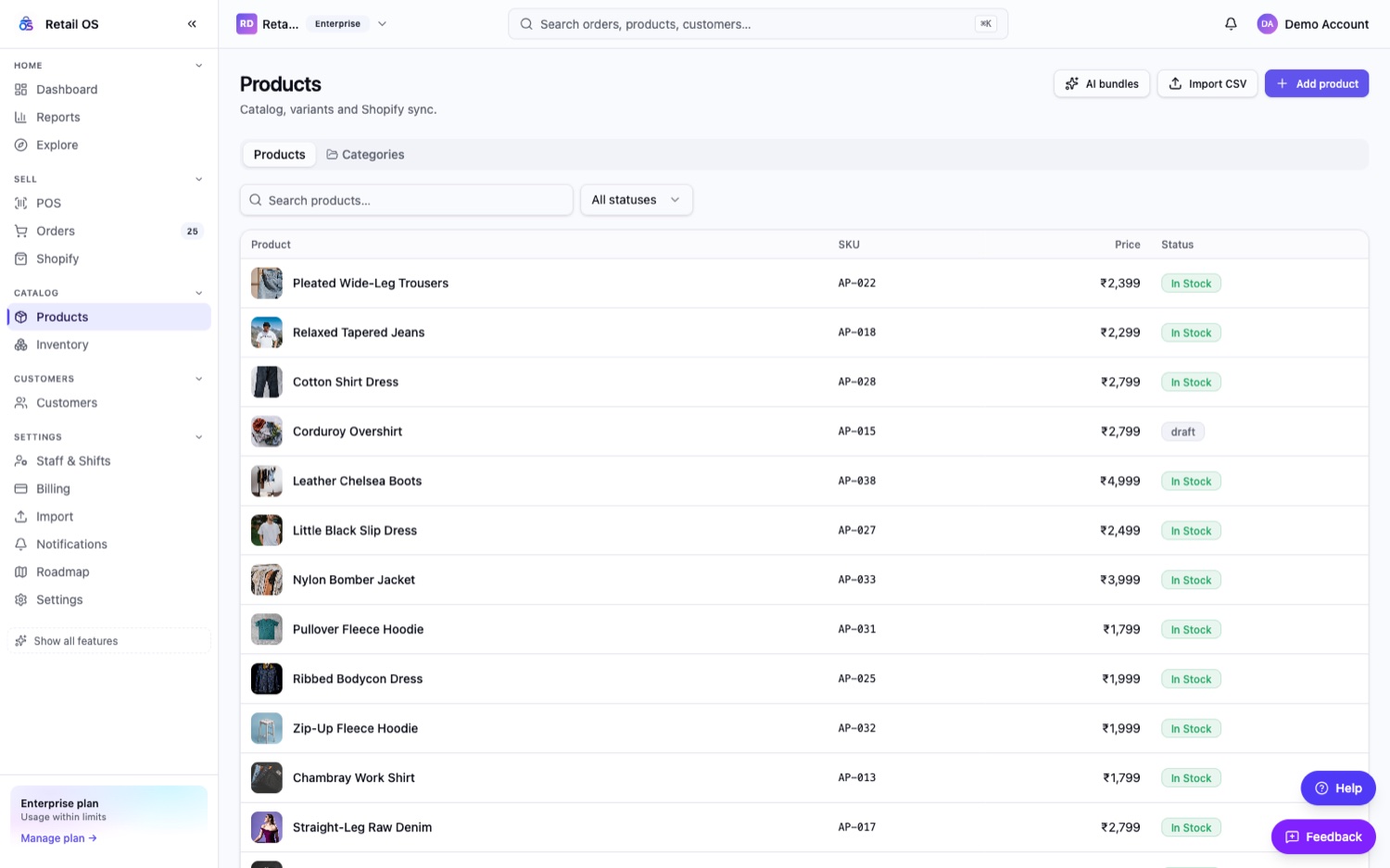Click the Products cube icon in the sidebar
1390x868 pixels.
(x=21, y=317)
